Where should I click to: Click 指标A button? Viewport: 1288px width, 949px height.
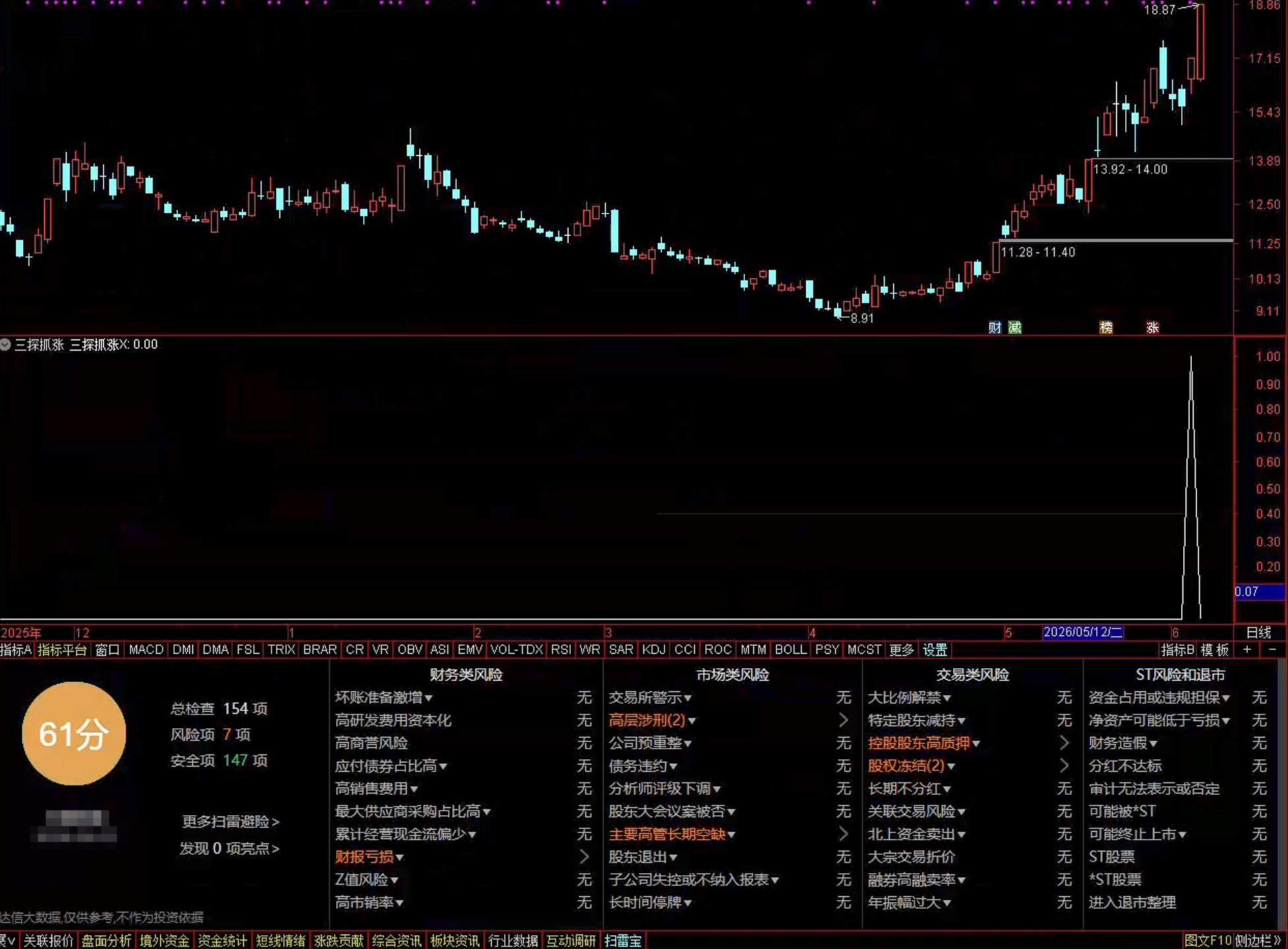16,650
